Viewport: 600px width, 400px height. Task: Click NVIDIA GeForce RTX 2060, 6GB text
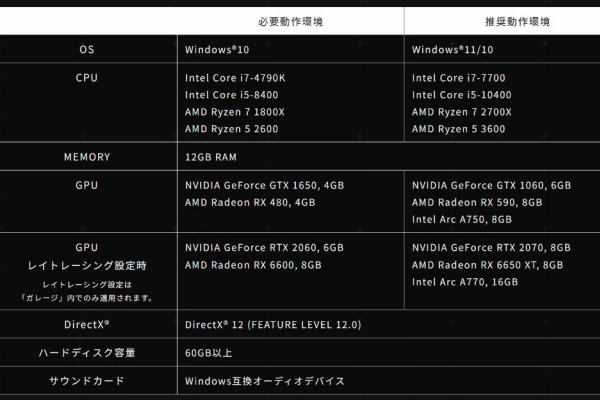pyautogui.click(x=264, y=248)
